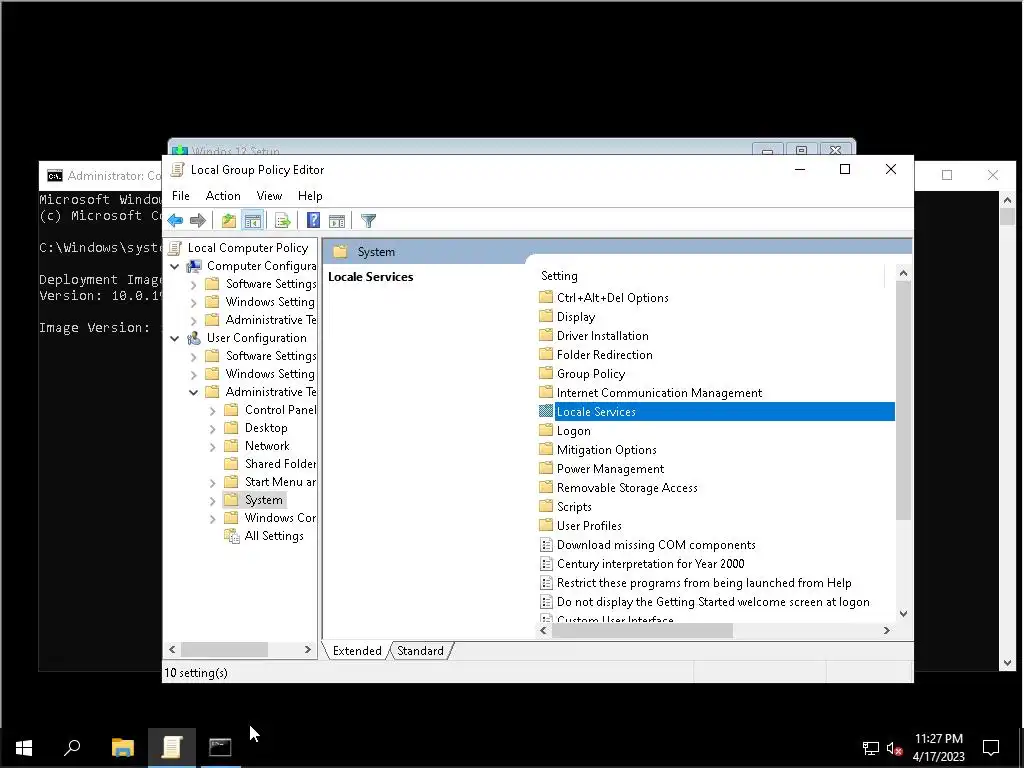Click the Forward arrow toolbar icon
The height and width of the screenshot is (768, 1024).
pyautogui.click(x=198, y=221)
